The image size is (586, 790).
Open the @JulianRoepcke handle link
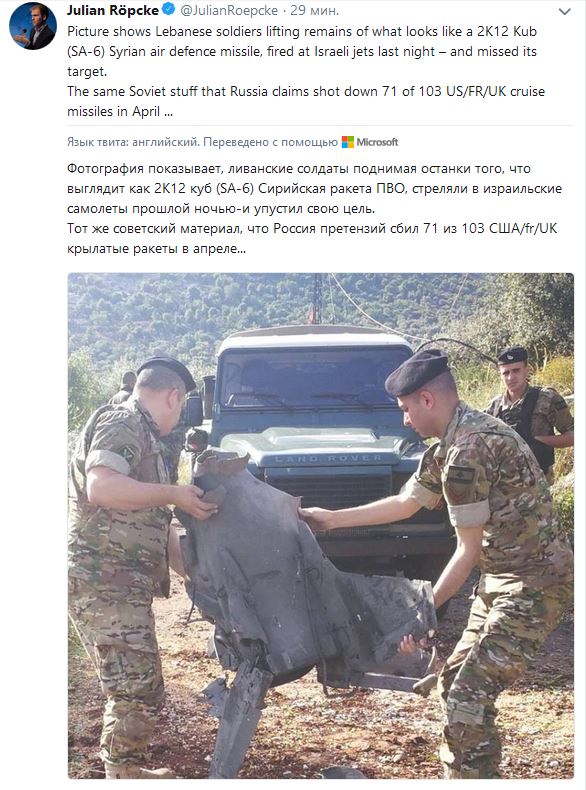coord(229,10)
